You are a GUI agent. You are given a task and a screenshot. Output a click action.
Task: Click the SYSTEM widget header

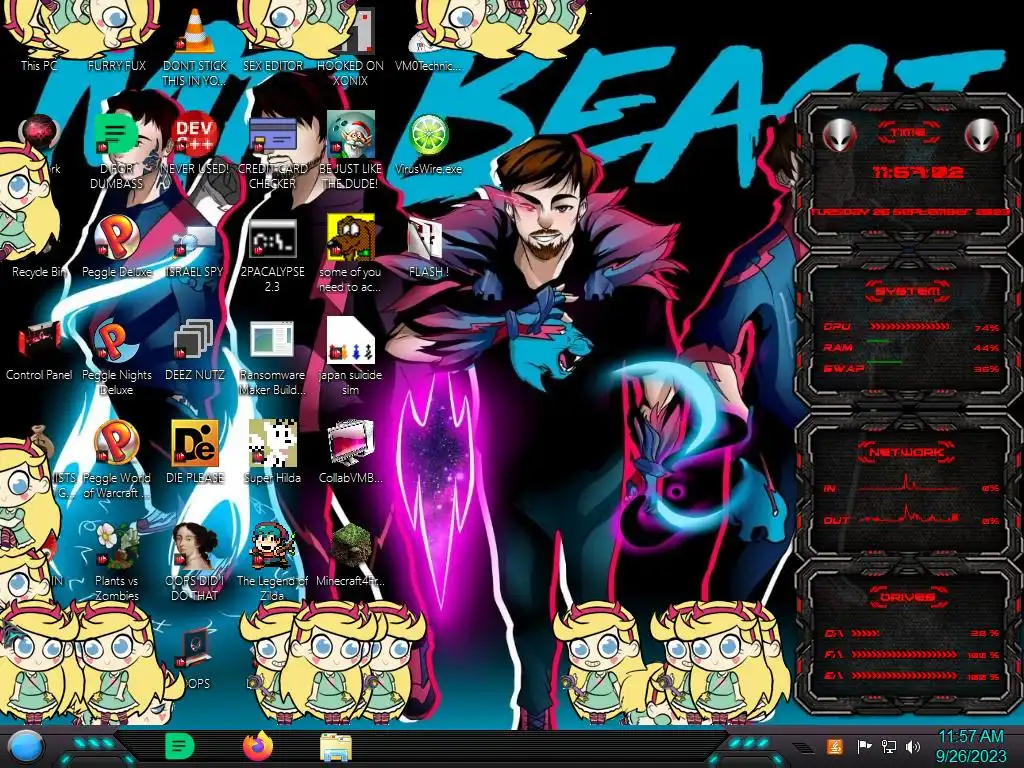tap(908, 291)
